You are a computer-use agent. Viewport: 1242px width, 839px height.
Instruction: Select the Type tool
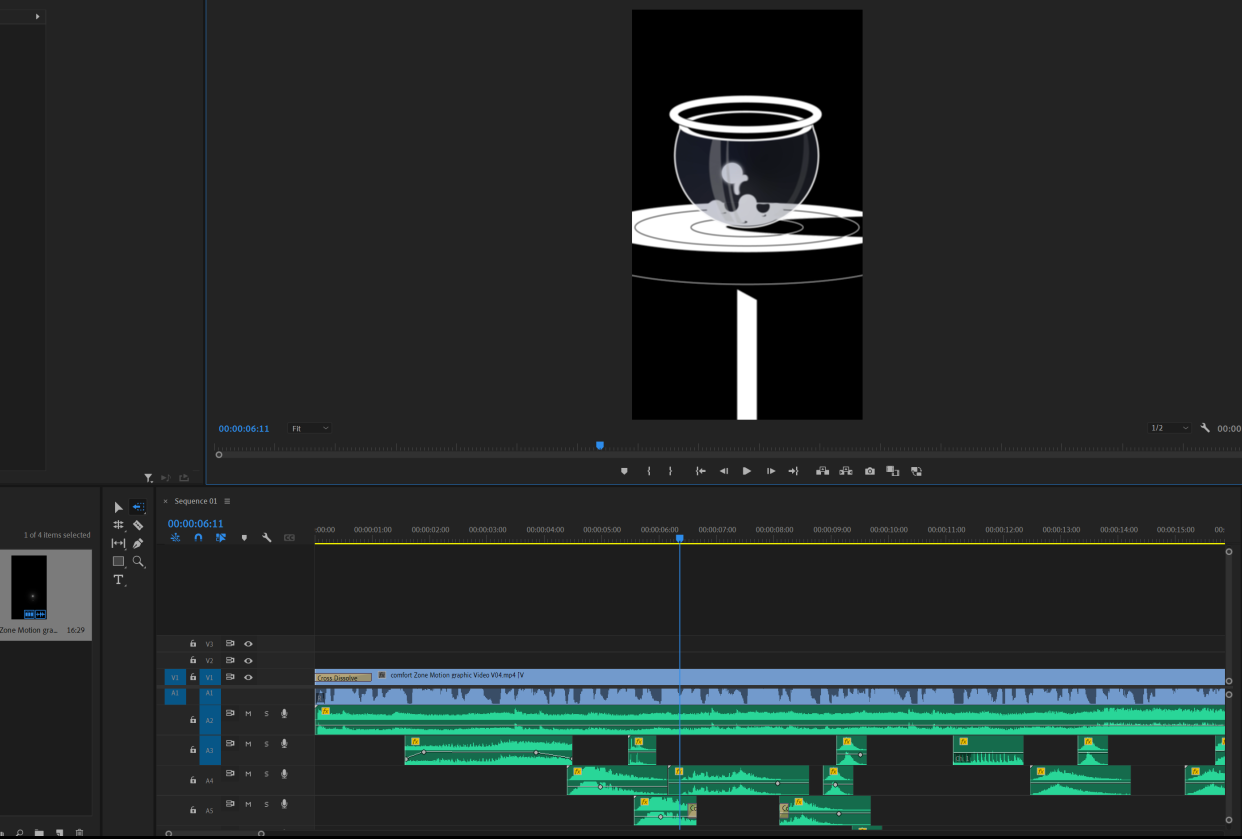coord(118,580)
